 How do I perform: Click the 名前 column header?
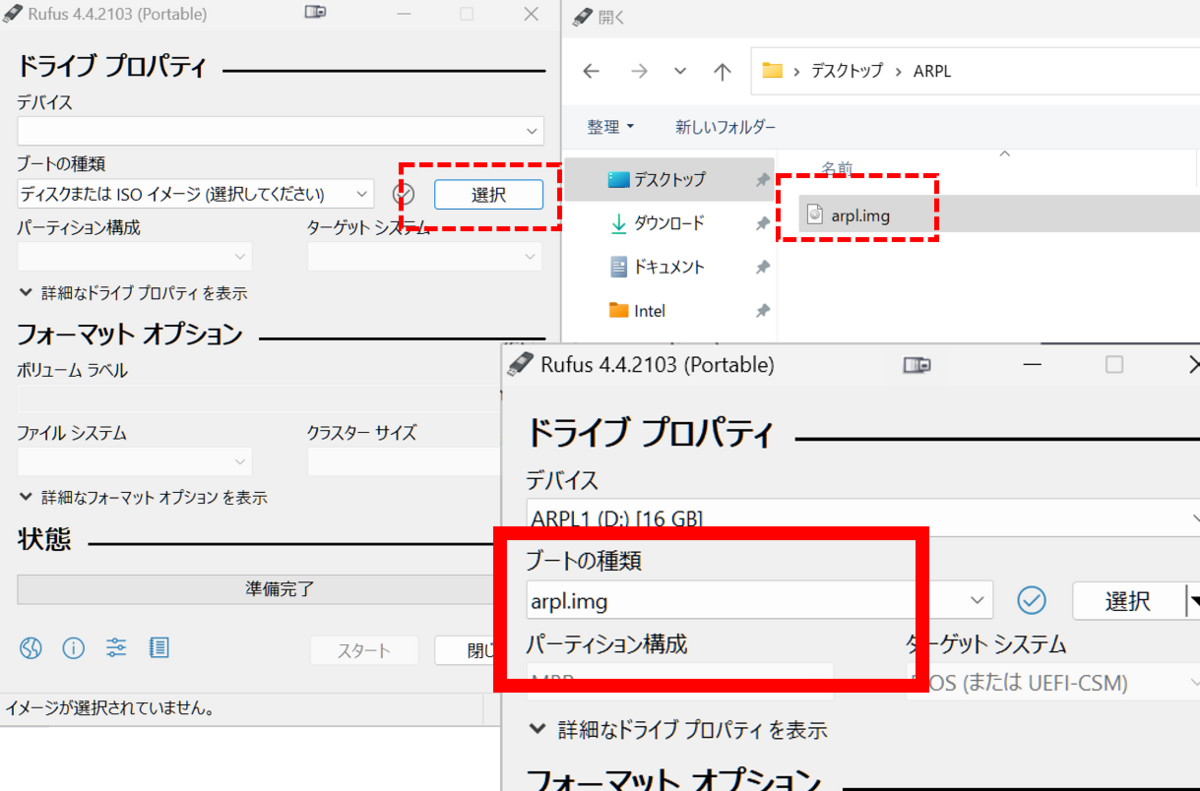tap(838, 167)
